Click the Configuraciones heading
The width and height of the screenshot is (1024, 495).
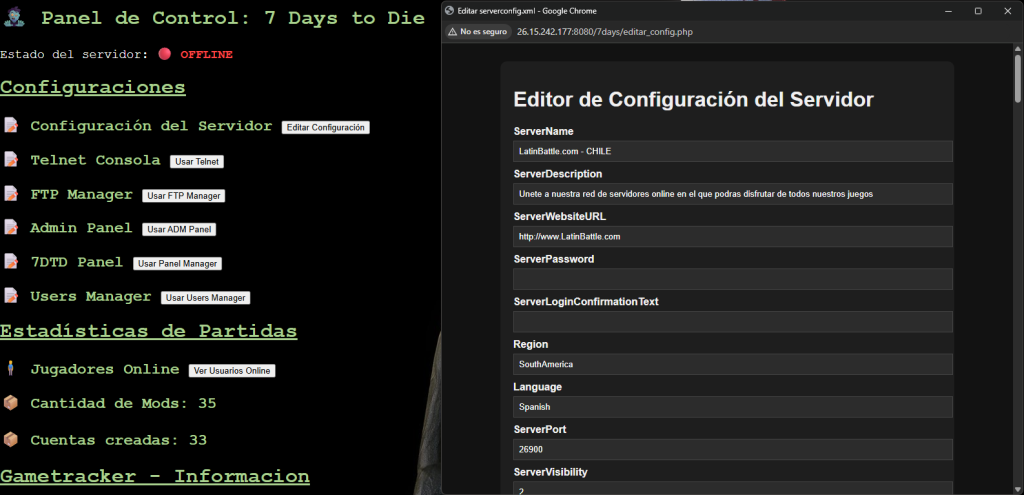[x=93, y=87]
